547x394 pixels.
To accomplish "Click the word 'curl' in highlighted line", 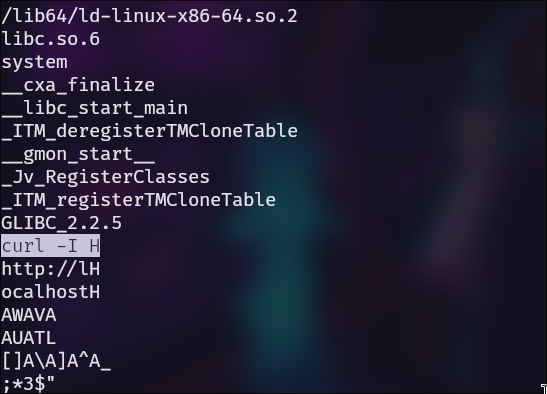I will (23, 246).
